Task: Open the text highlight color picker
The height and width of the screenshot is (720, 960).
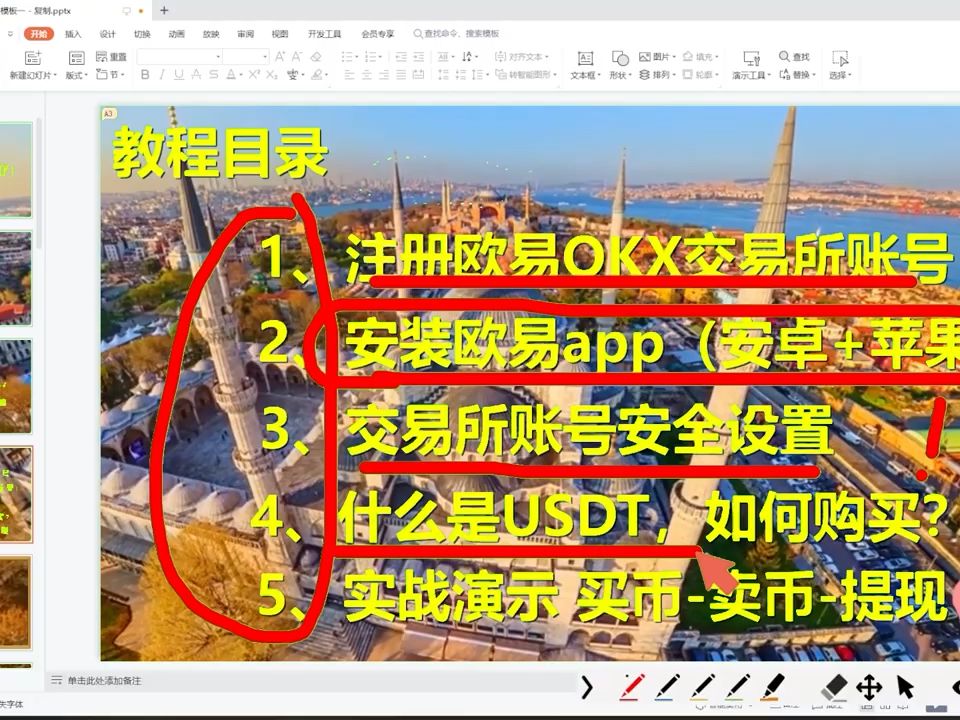Action: point(319,75)
